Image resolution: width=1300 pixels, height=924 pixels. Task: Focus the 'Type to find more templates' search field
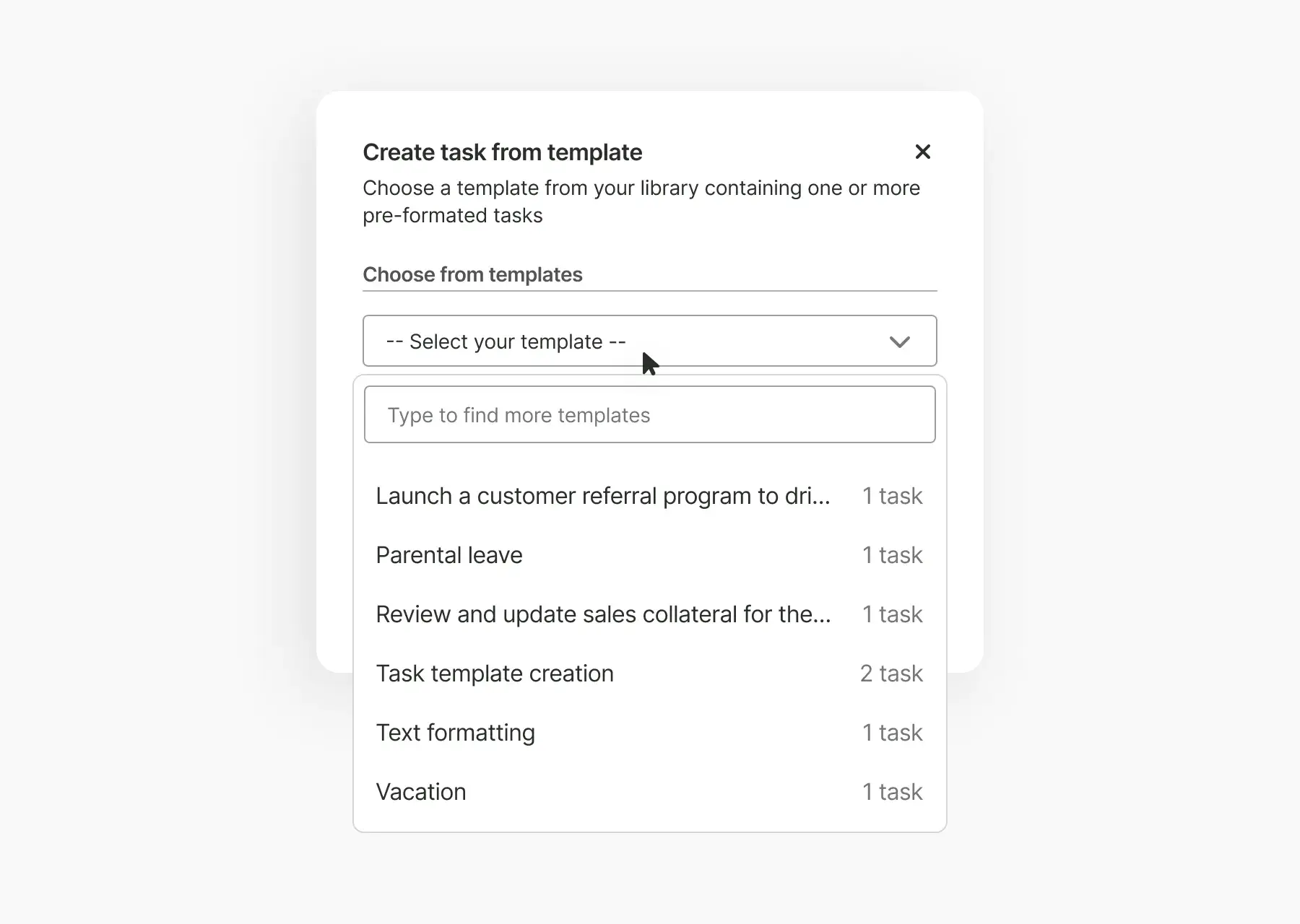(x=649, y=415)
